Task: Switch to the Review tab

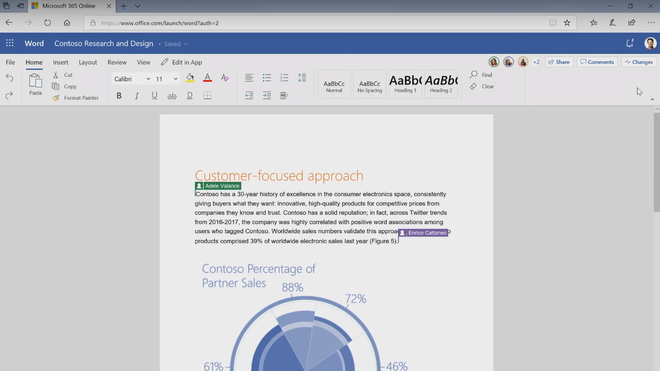Action: [117, 62]
